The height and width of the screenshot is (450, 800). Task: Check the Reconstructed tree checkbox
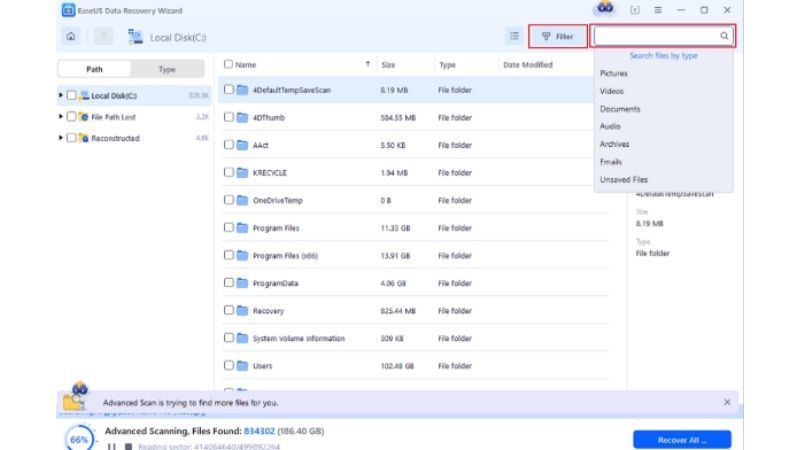[x=71, y=138]
